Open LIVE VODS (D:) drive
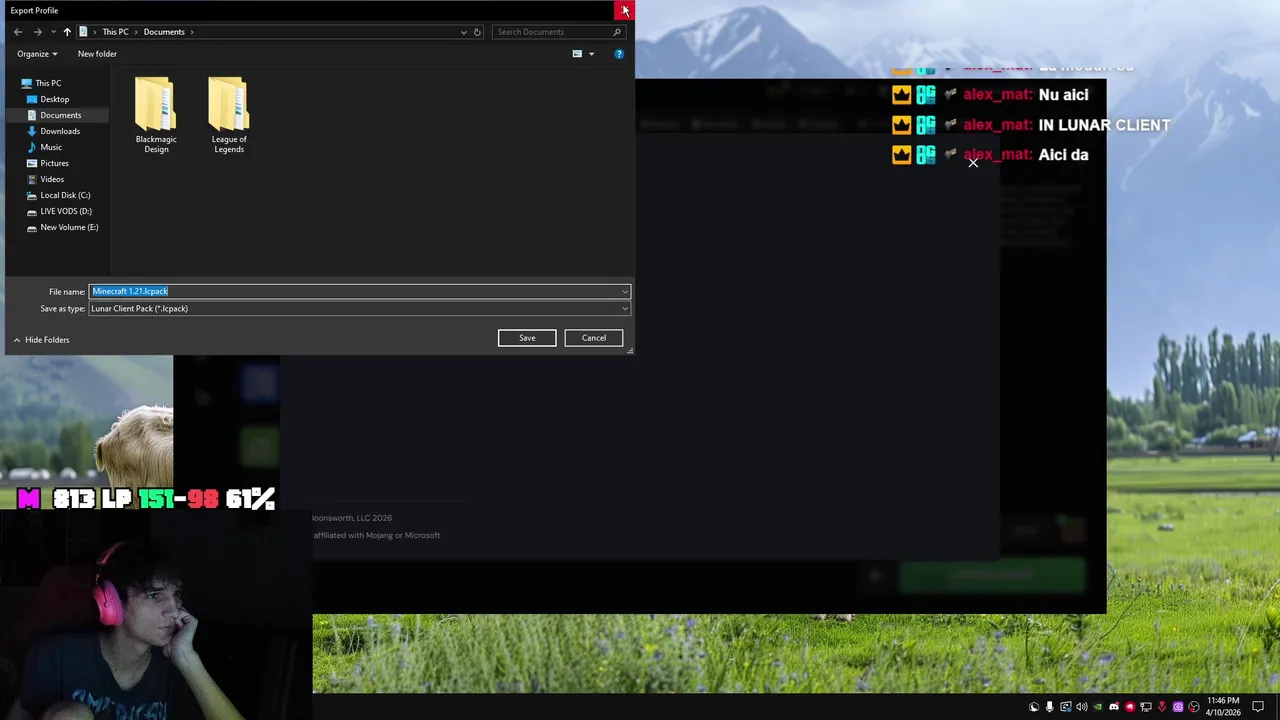Screen dimensions: 1280x720 65,211
